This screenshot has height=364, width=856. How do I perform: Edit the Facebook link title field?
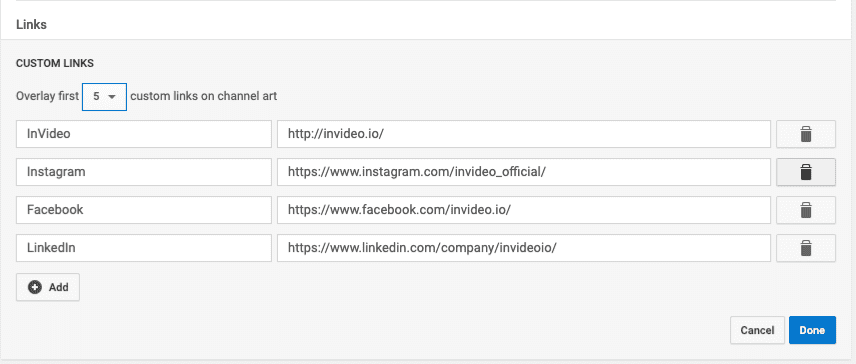coord(144,210)
